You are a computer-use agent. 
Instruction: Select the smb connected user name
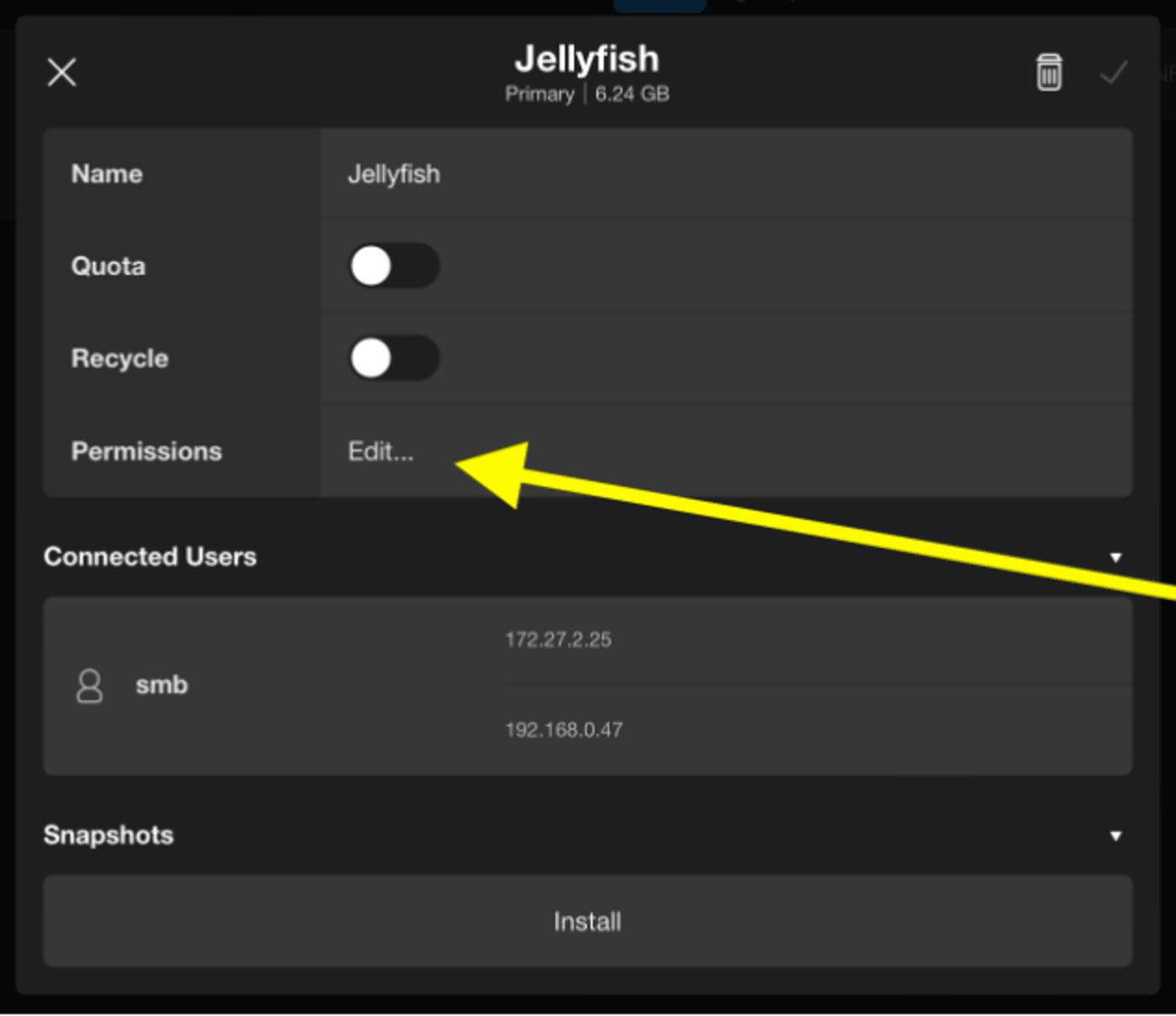[161, 685]
